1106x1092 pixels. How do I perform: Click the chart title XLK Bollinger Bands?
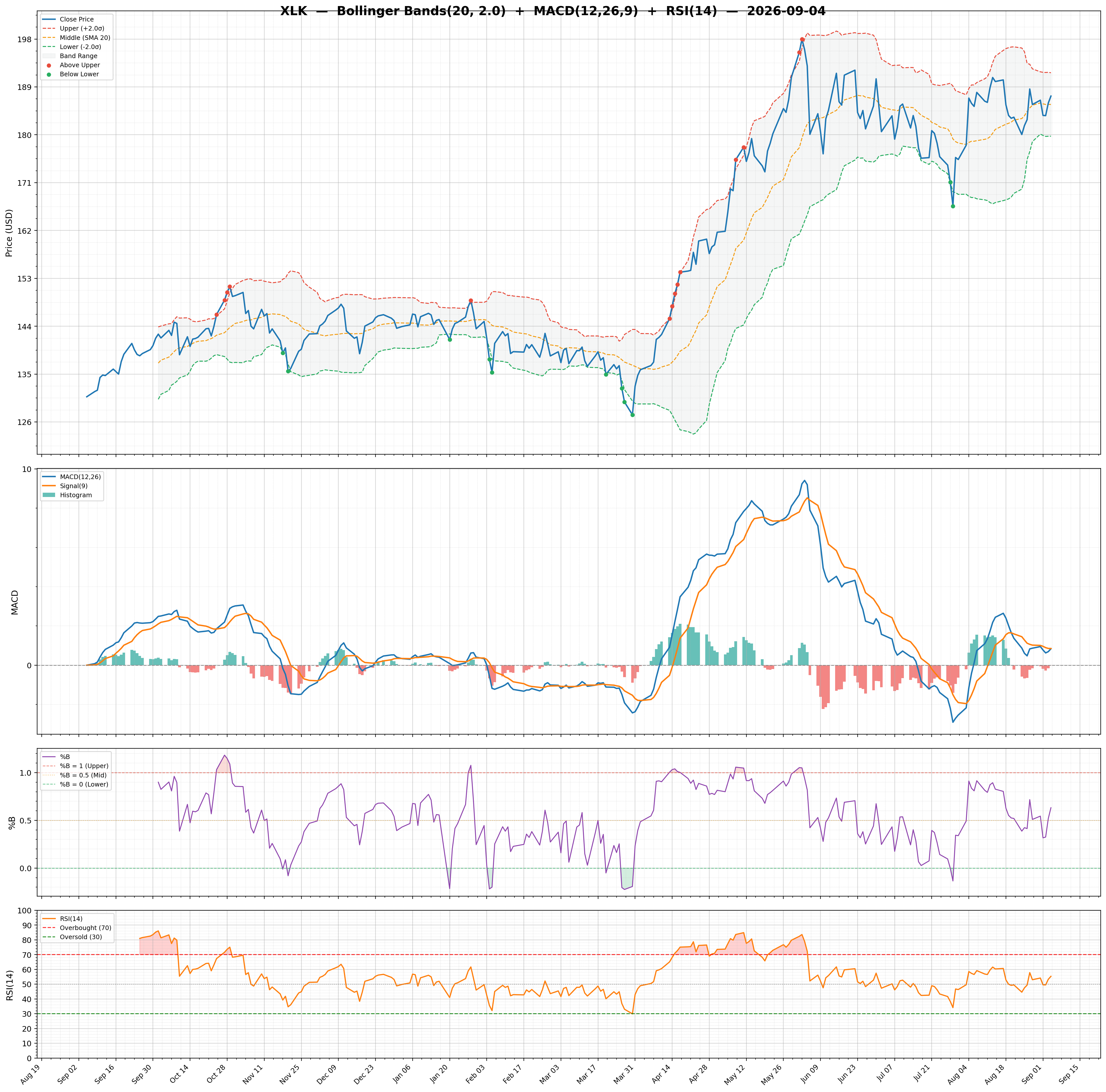(553, 11)
